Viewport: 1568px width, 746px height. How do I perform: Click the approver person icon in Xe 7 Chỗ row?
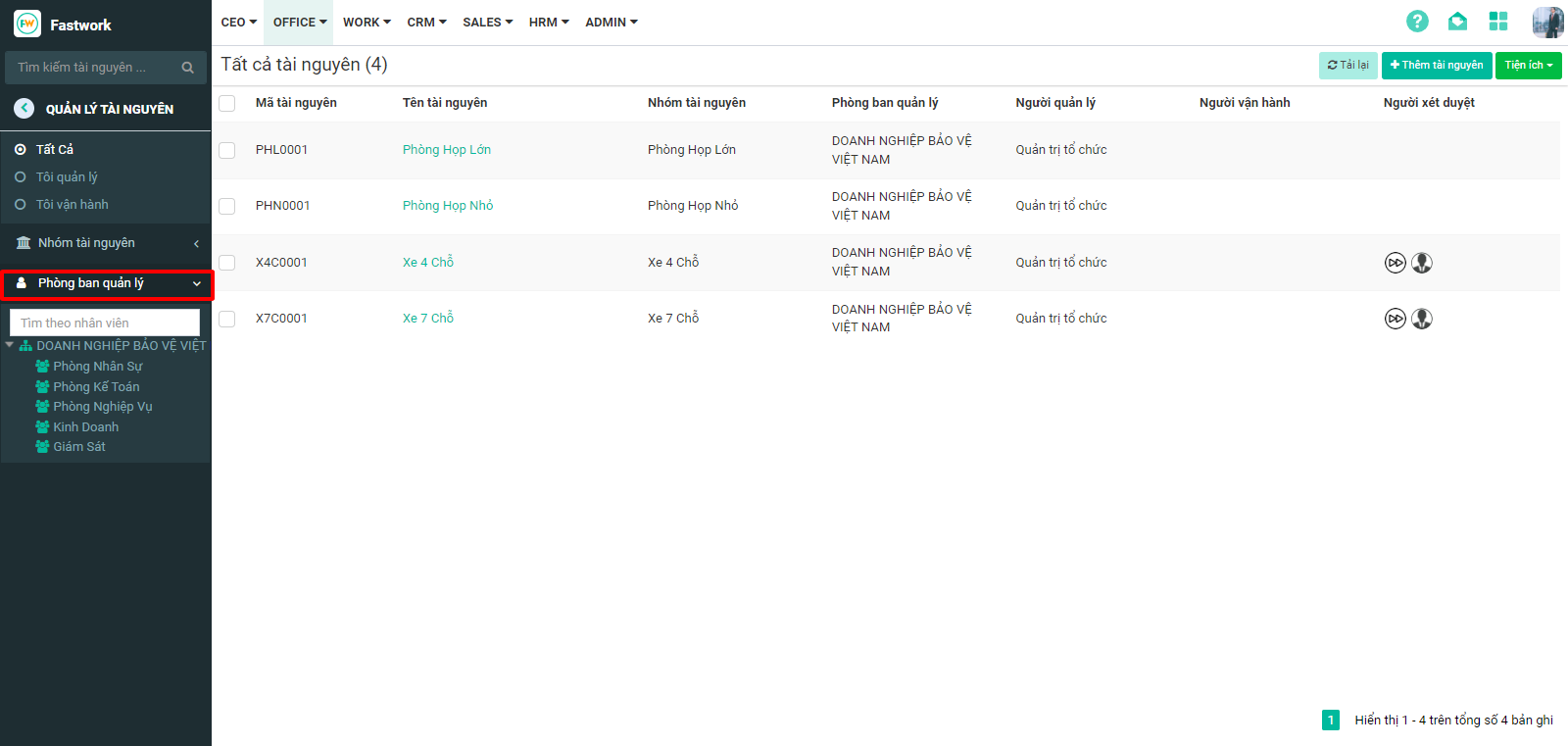click(x=1422, y=319)
